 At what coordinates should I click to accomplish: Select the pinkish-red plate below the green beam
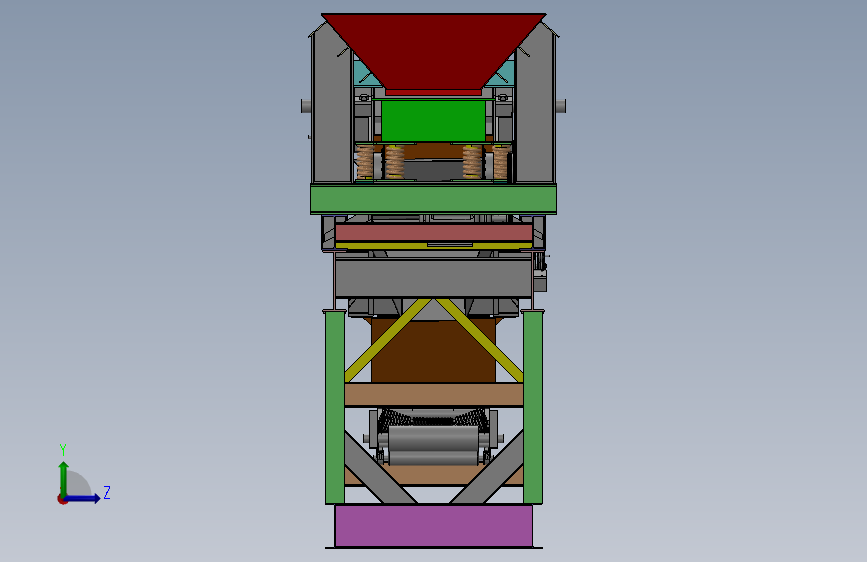pyautogui.click(x=434, y=232)
